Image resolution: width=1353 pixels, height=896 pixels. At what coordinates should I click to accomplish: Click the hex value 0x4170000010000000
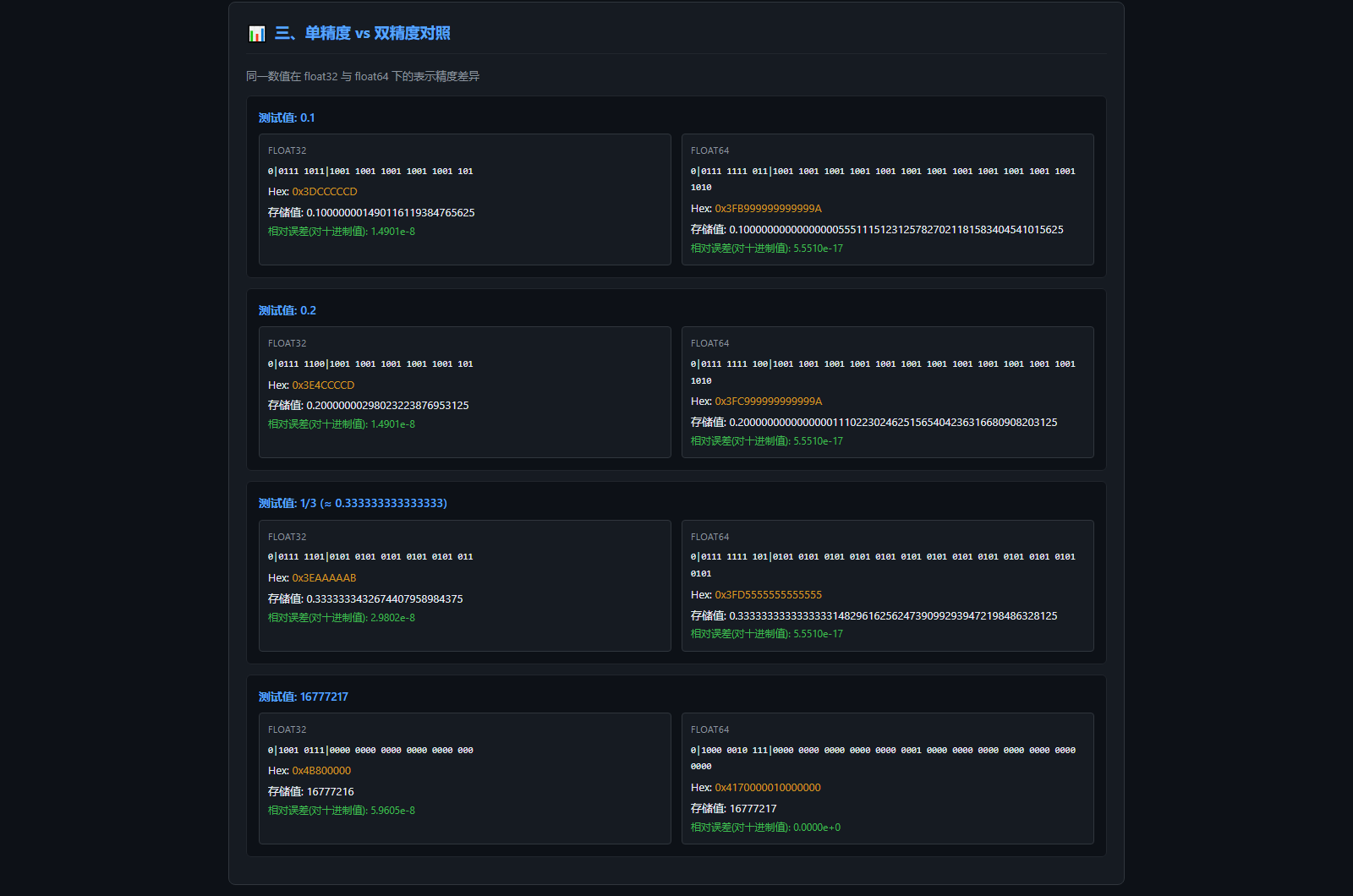point(768,788)
